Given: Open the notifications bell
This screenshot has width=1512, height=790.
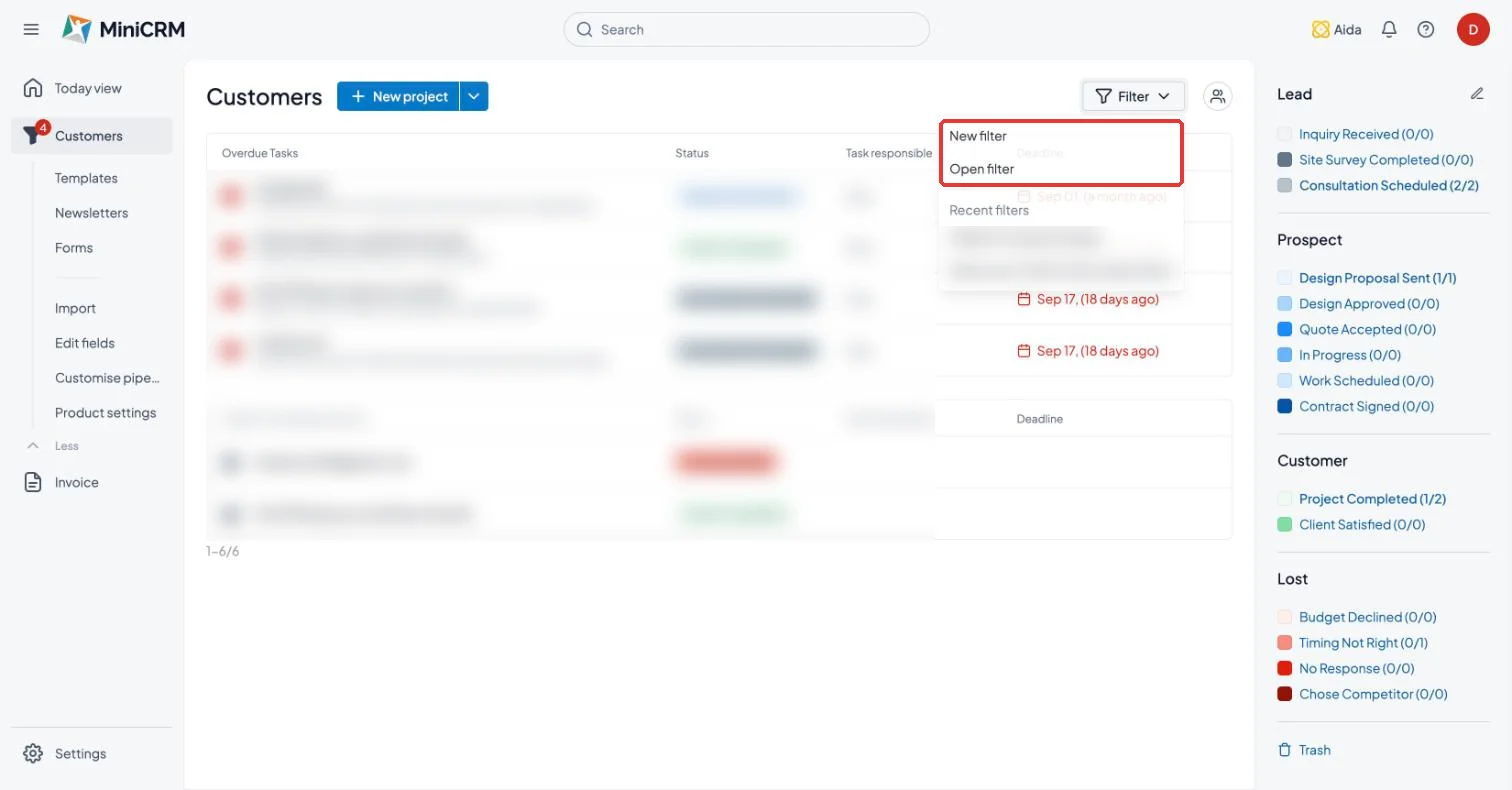Looking at the screenshot, I should pos(1389,30).
